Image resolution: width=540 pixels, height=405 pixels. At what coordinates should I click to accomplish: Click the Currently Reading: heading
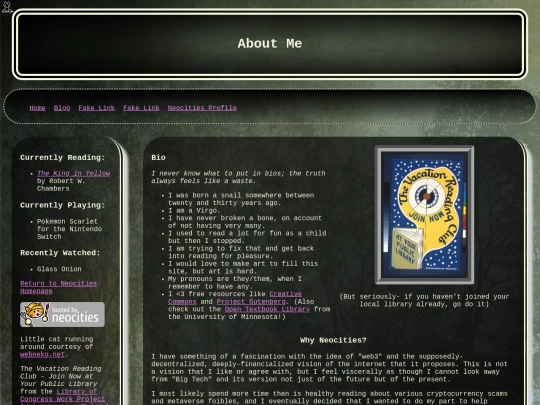[x=62, y=158]
